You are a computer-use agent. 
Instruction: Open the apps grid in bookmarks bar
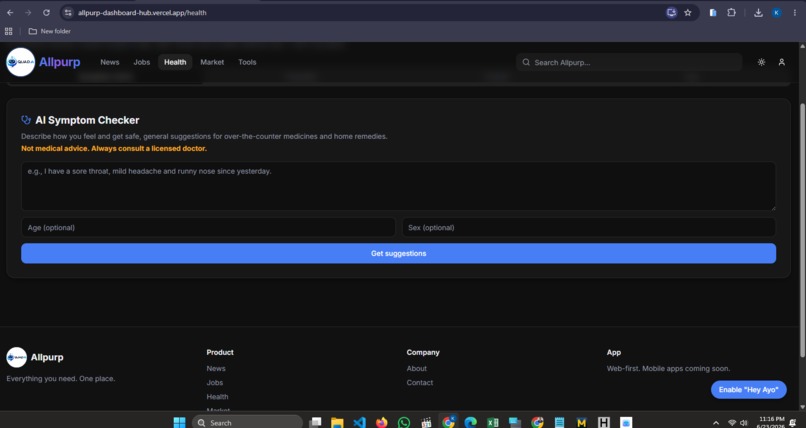point(8,31)
